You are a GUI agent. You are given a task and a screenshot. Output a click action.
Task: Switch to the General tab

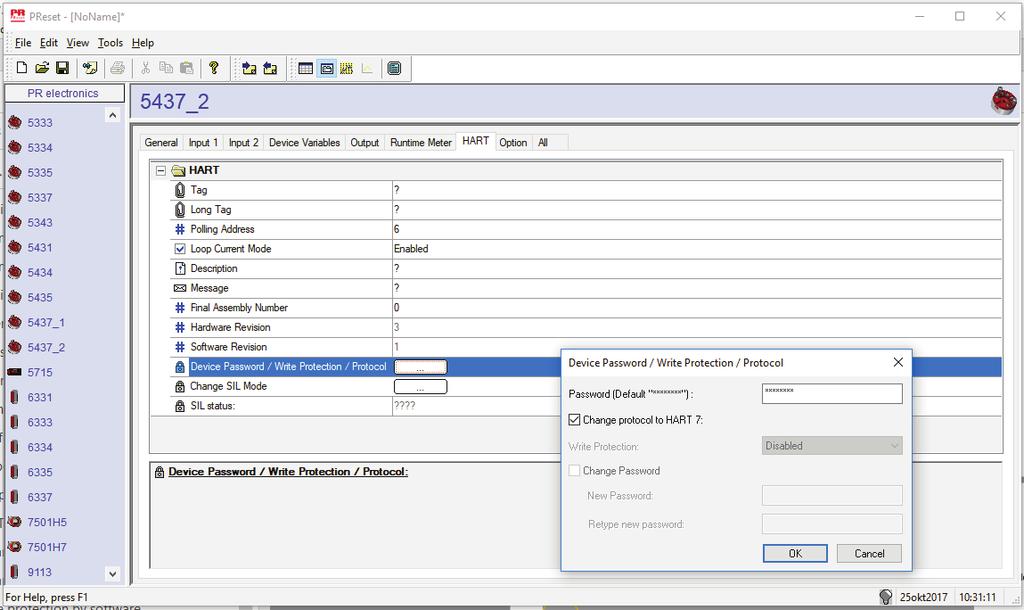[161, 142]
